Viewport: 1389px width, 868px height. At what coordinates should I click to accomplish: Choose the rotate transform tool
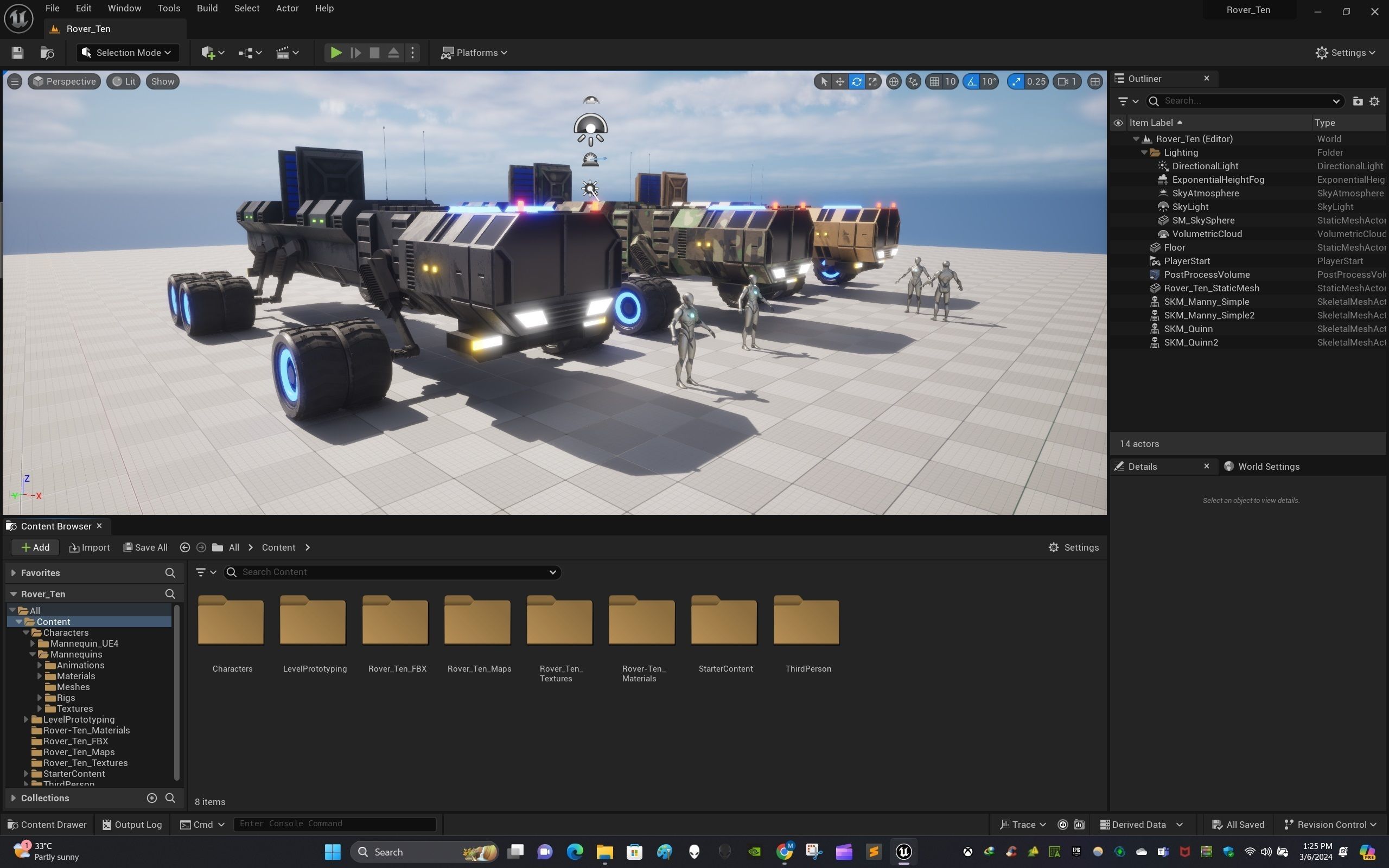(856, 81)
